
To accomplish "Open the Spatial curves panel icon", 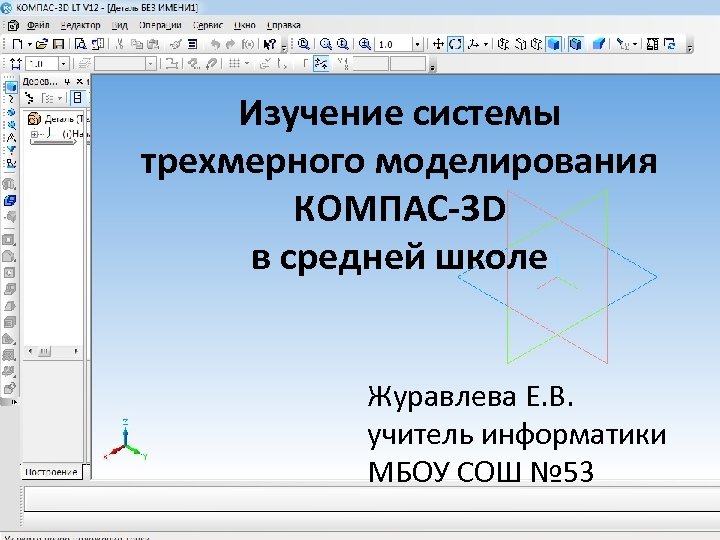I will point(10,100).
